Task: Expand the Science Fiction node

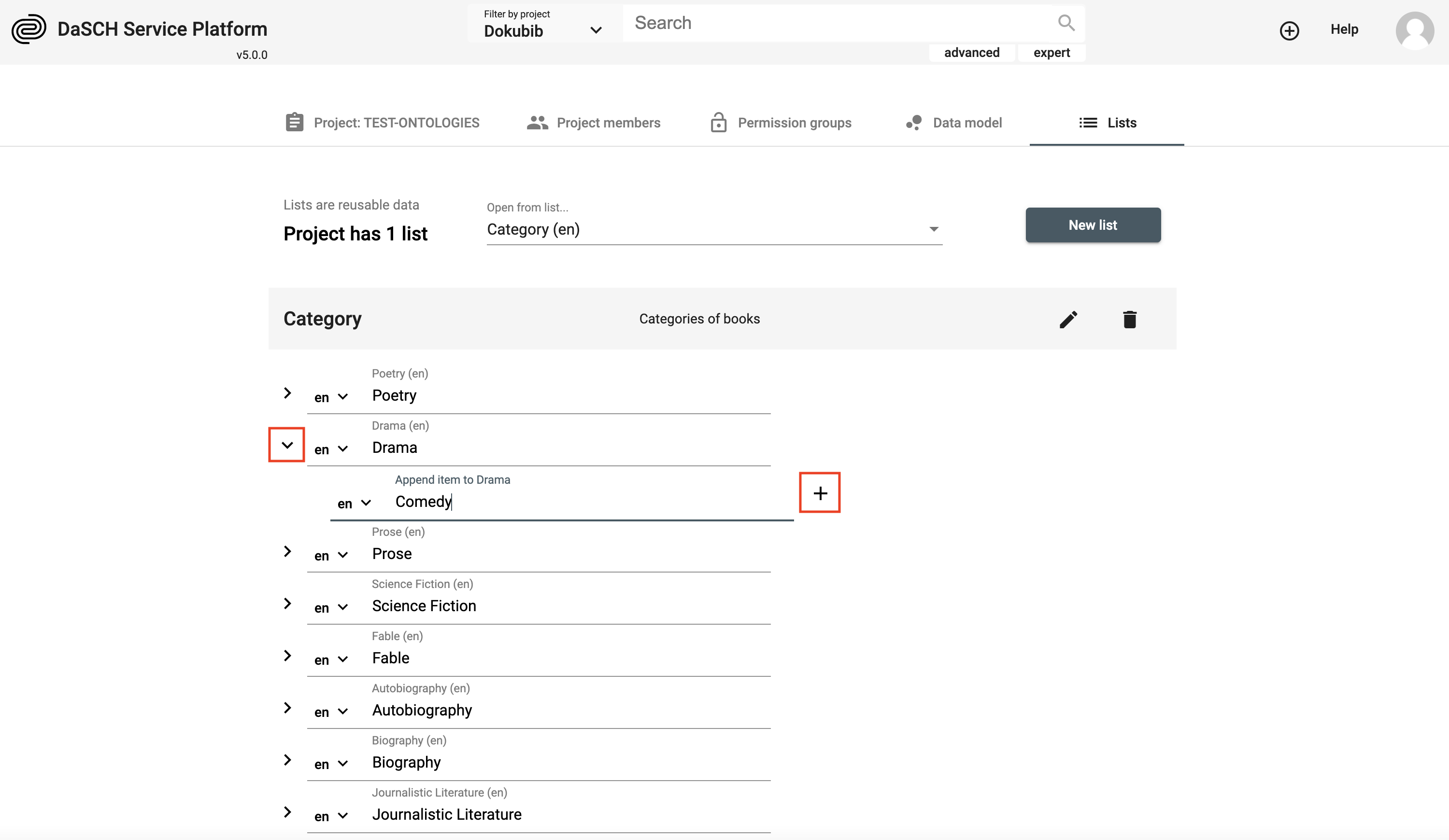Action: [x=287, y=603]
